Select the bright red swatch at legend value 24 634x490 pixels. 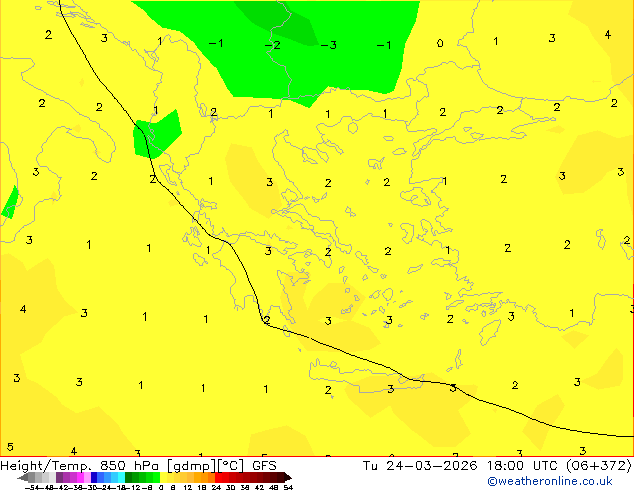[x=219, y=477]
